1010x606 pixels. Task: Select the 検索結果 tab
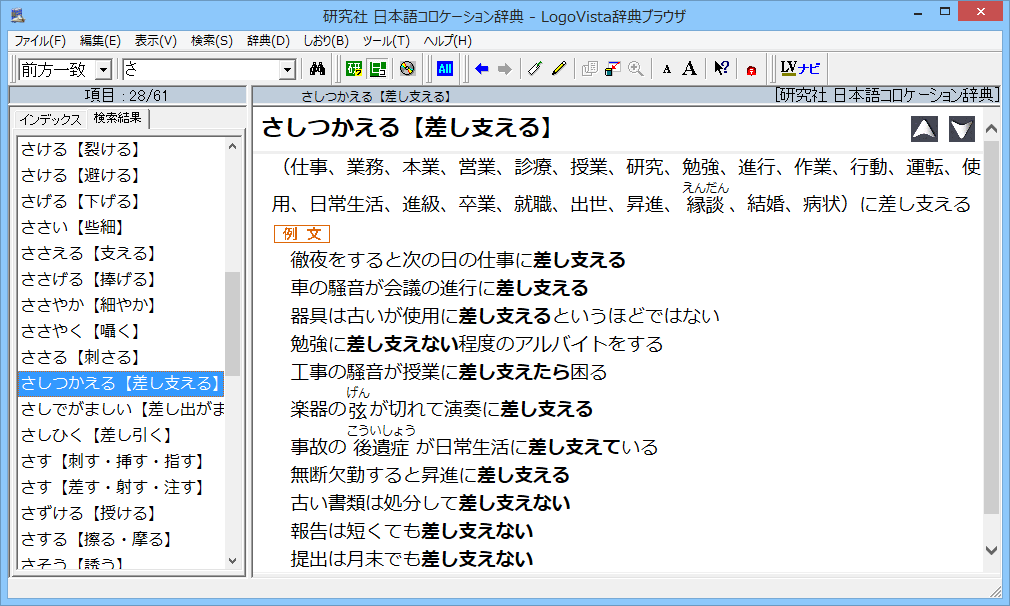(x=117, y=118)
